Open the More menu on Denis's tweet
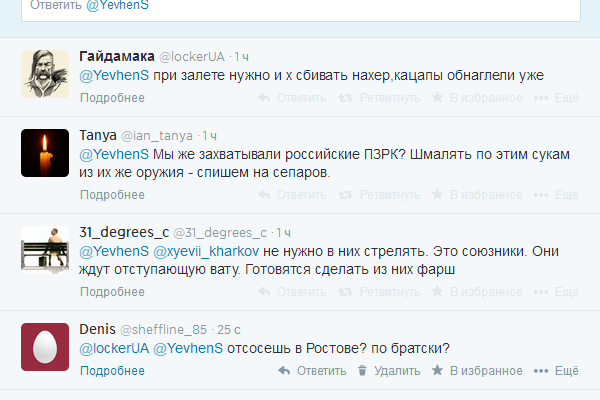Image resolution: width=600 pixels, height=400 pixels. [557, 370]
